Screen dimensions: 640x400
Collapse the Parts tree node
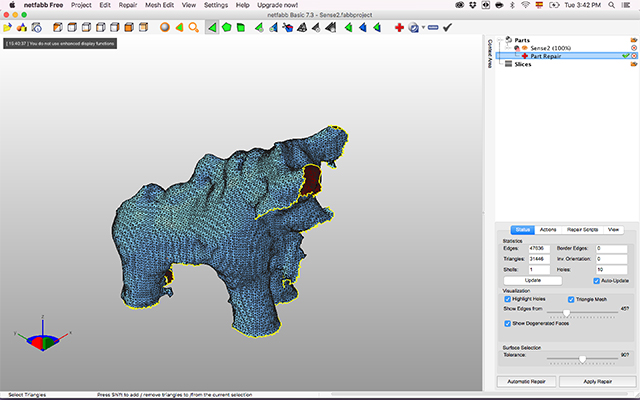(500, 40)
